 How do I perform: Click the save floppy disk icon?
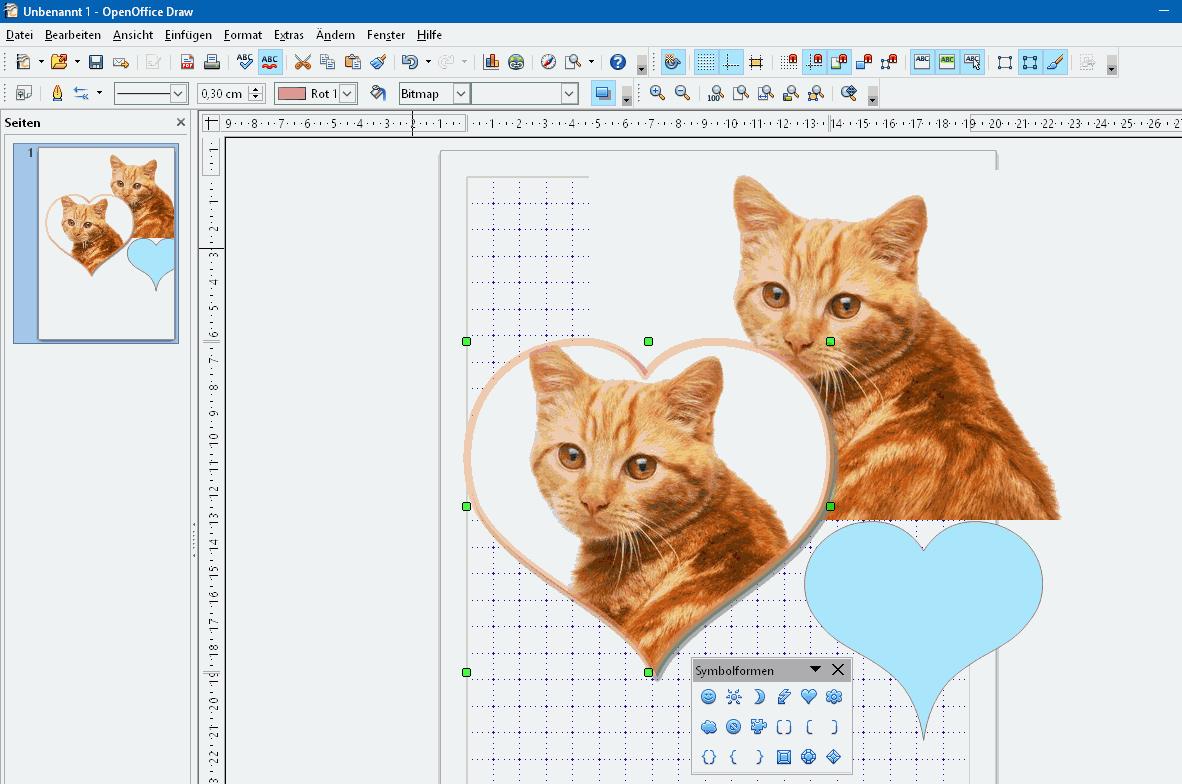96,62
